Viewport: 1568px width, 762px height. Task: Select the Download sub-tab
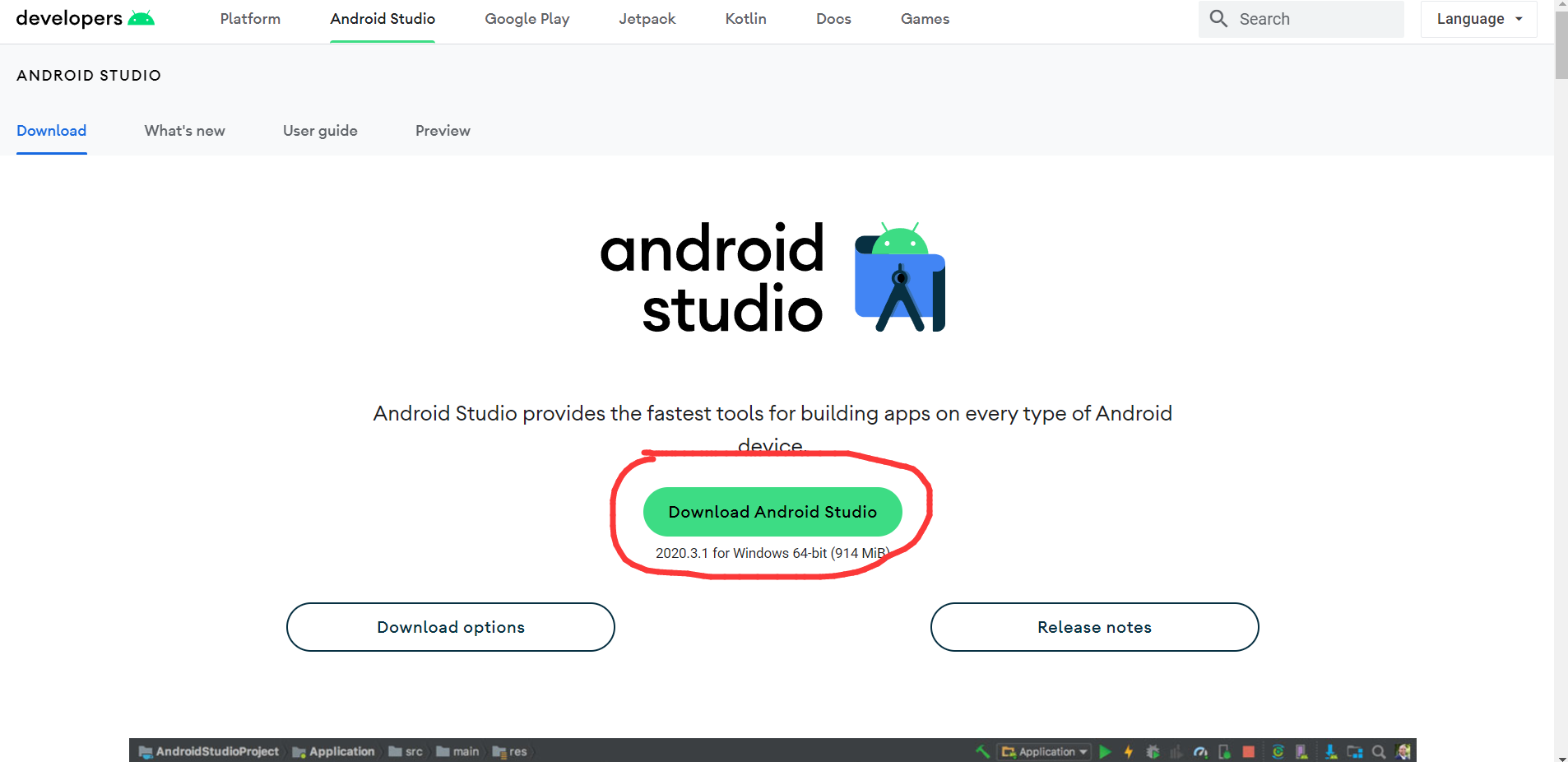51,131
